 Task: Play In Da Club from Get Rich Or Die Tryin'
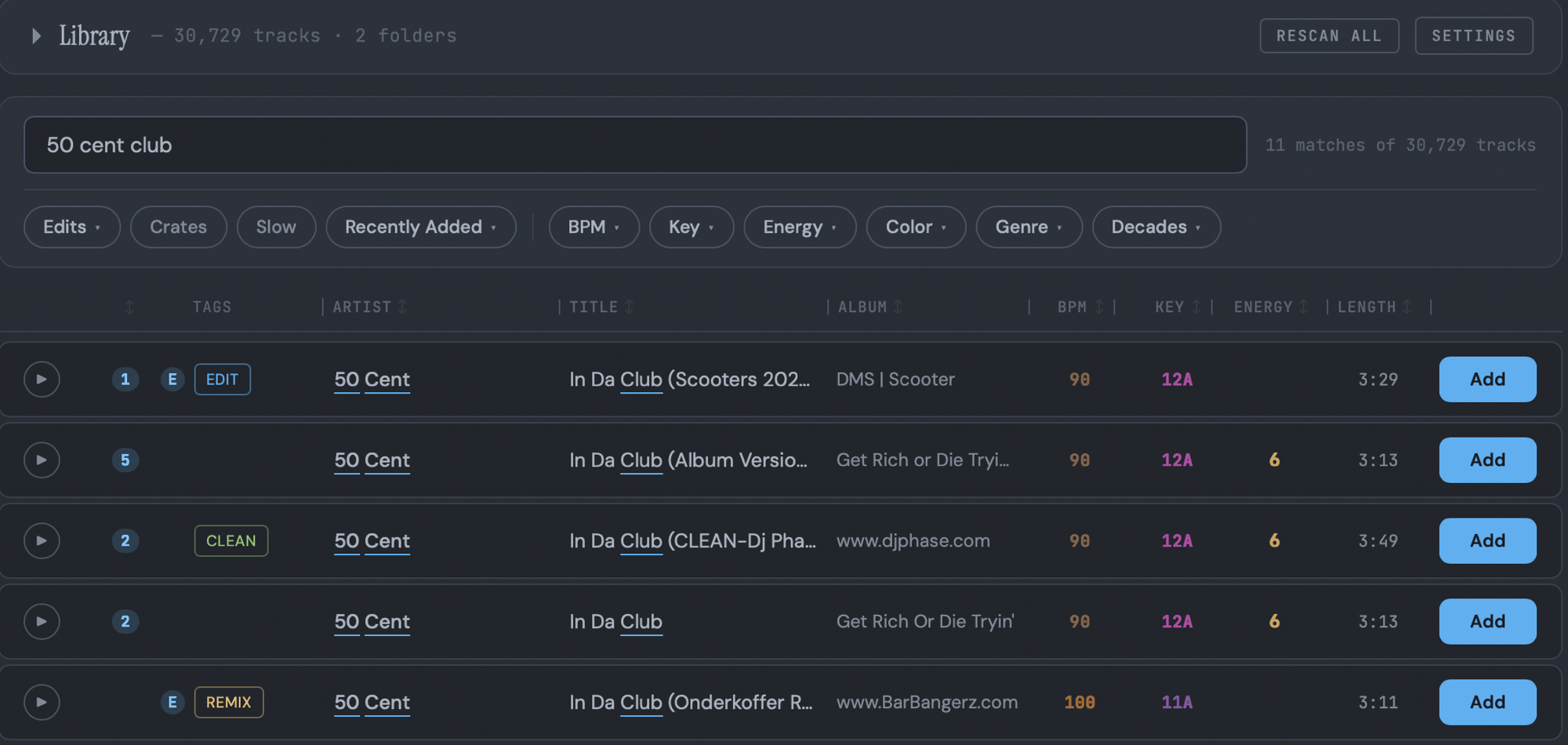[x=42, y=622]
